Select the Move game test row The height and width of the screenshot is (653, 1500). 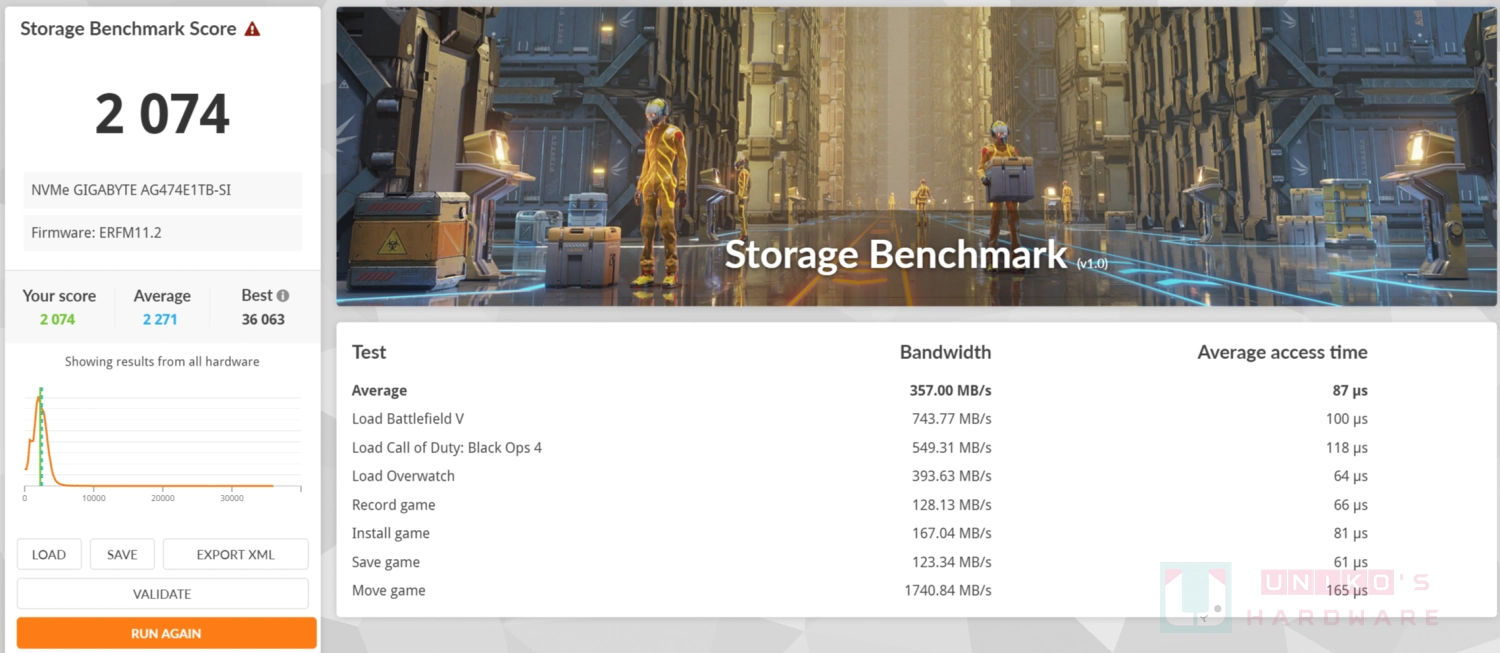(860, 590)
